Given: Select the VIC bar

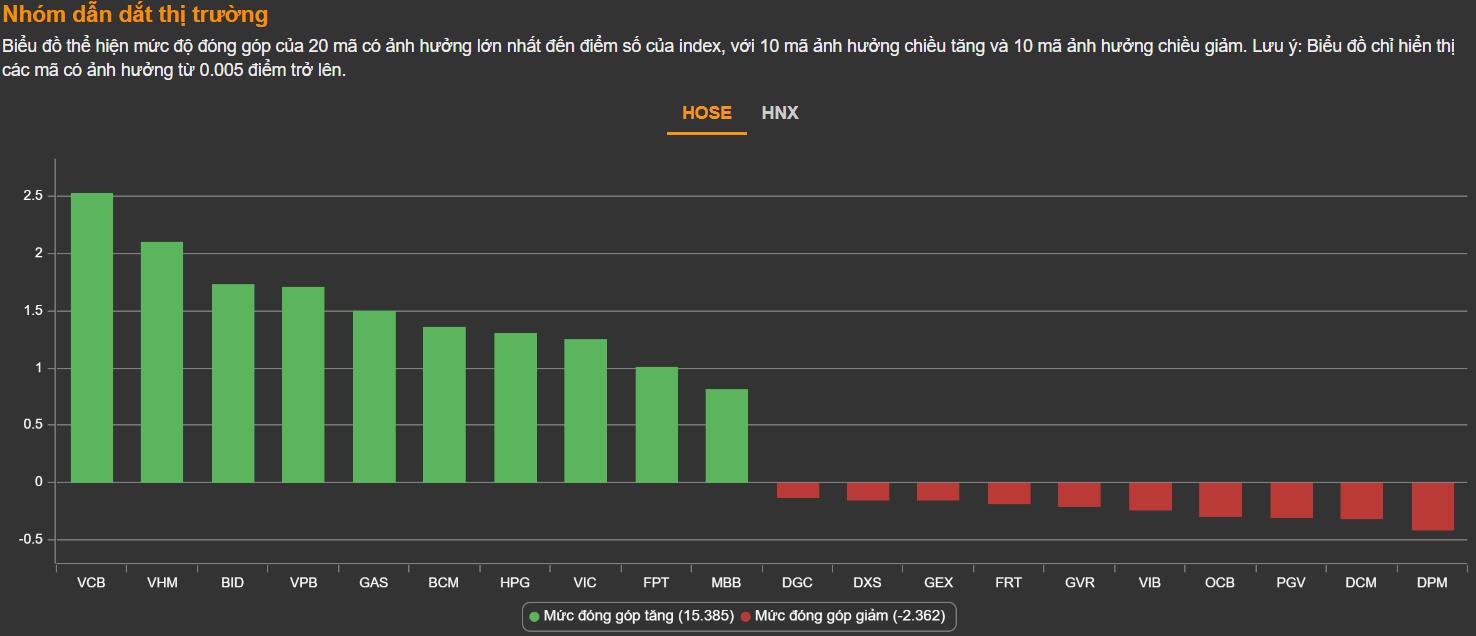Looking at the screenshot, I should pyautogui.click(x=585, y=411).
